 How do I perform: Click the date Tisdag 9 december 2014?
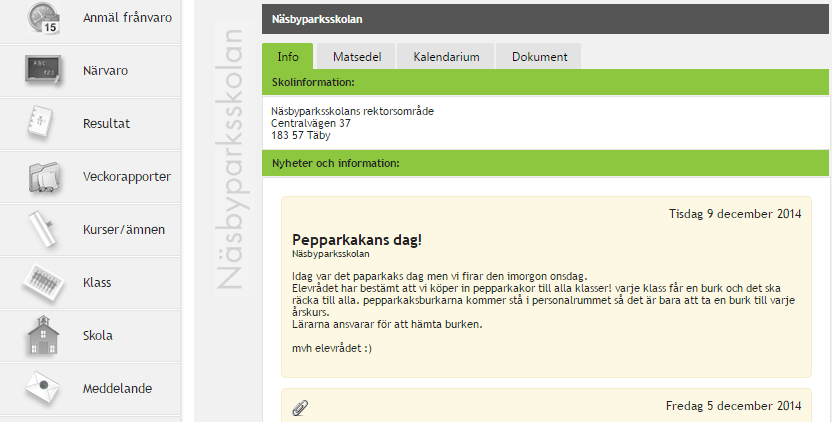click(x=735, y=214)
